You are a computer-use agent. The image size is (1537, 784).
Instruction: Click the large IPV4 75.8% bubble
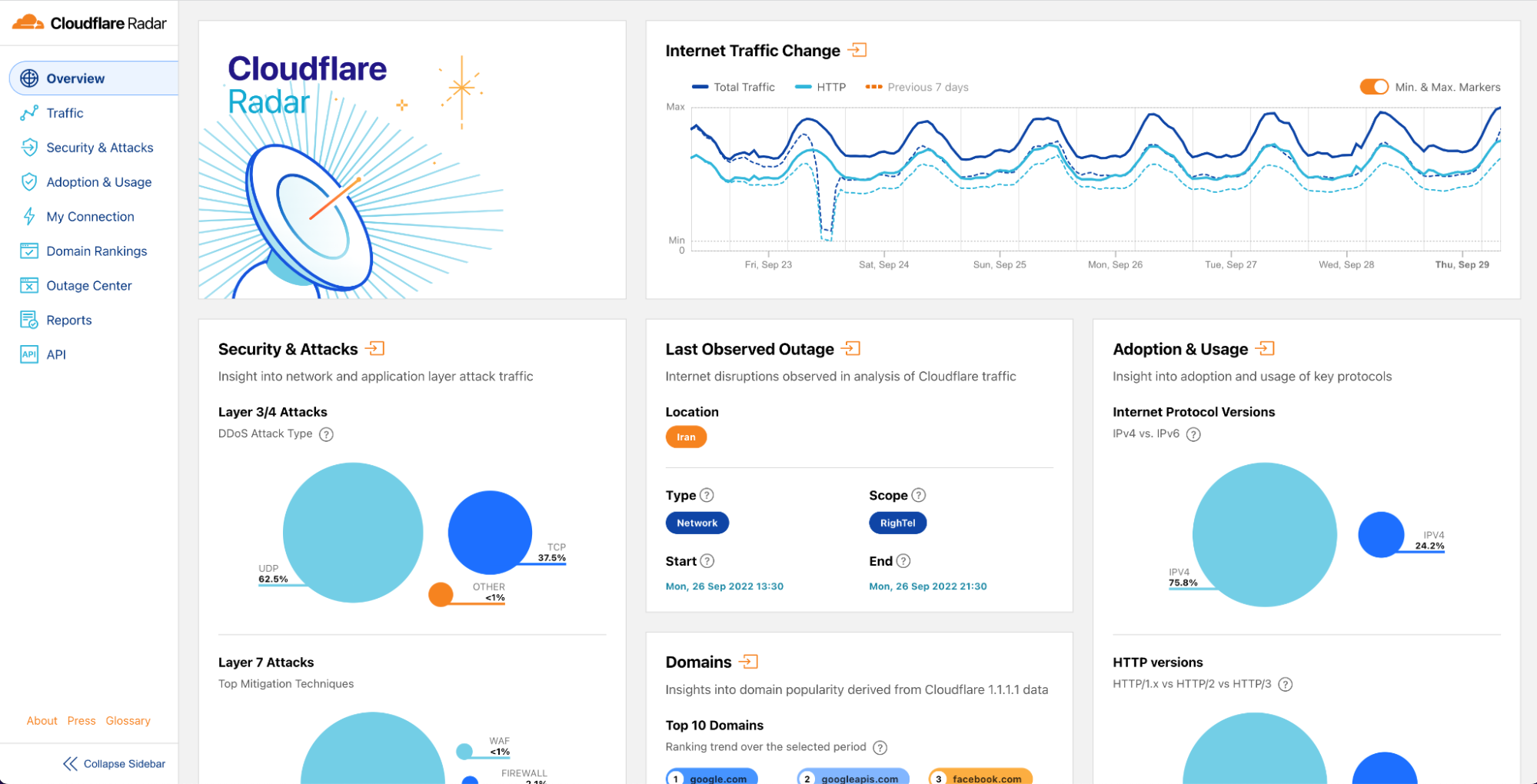click(1264, 534)
